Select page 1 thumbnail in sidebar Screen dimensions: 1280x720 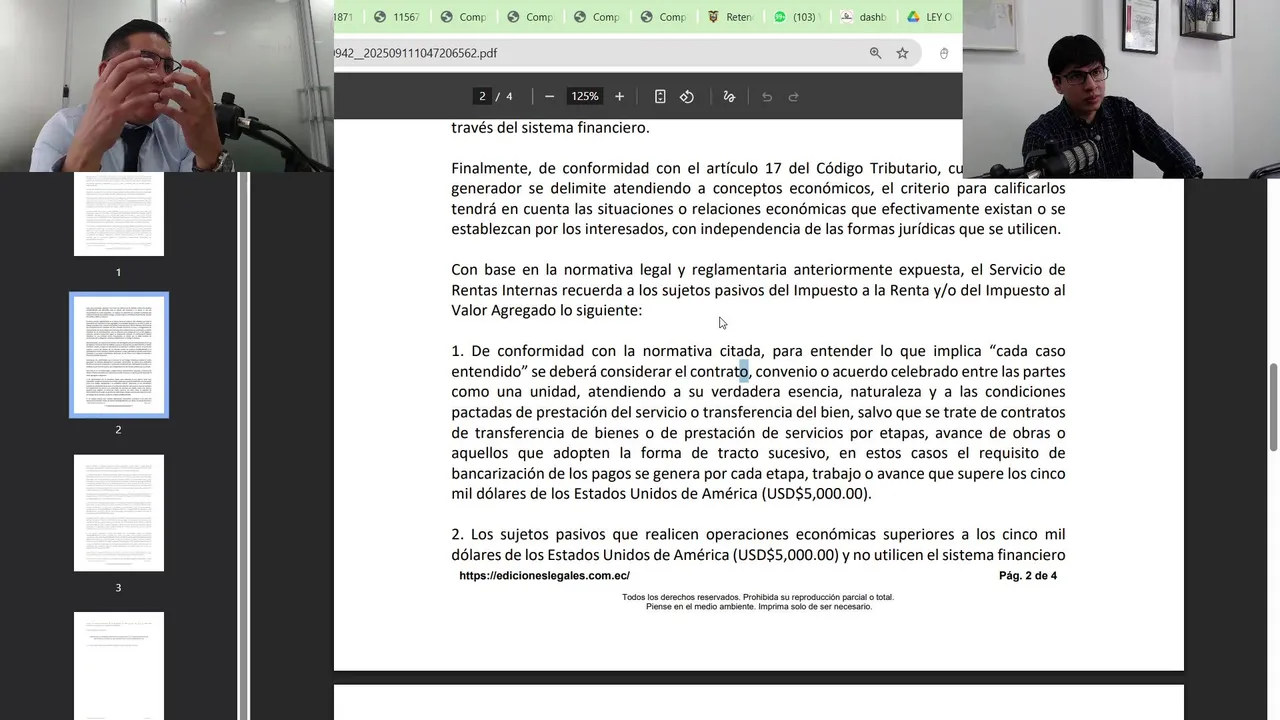click(x=119, y=214)
